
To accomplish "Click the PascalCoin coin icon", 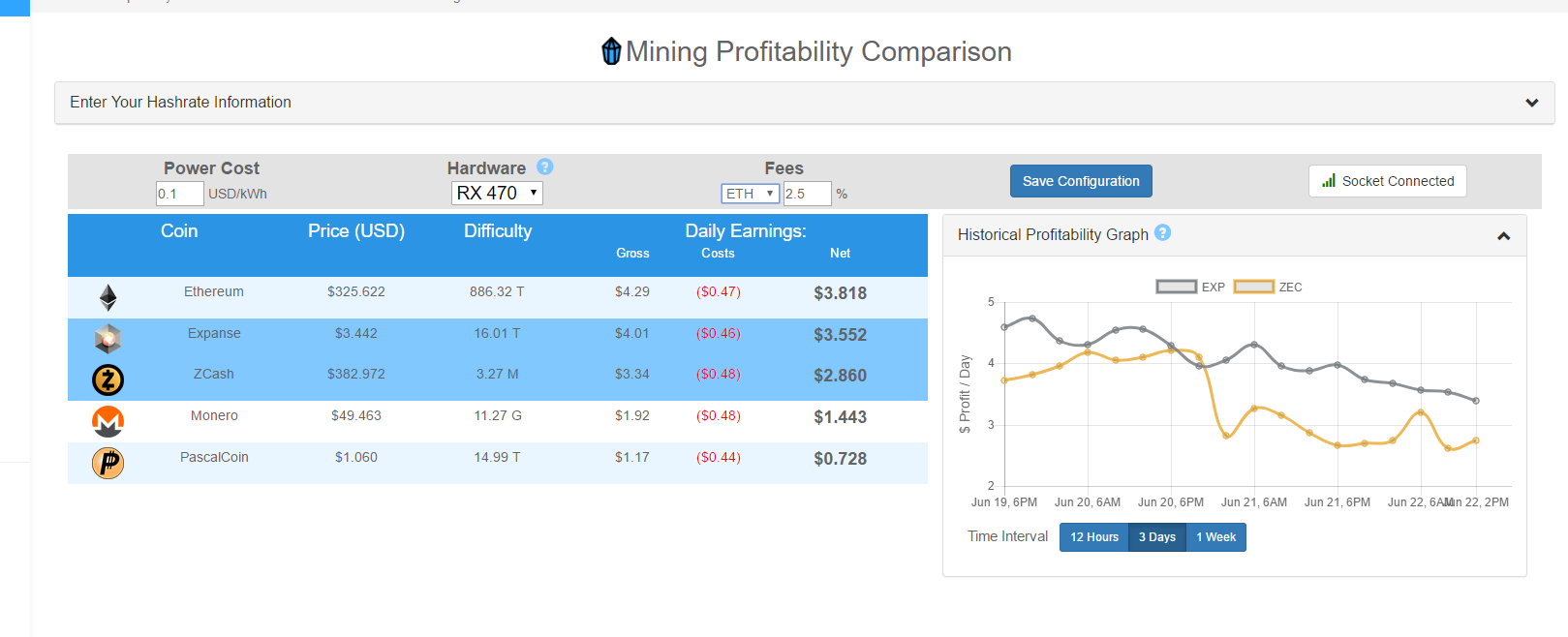I will [x=108, y=463].
